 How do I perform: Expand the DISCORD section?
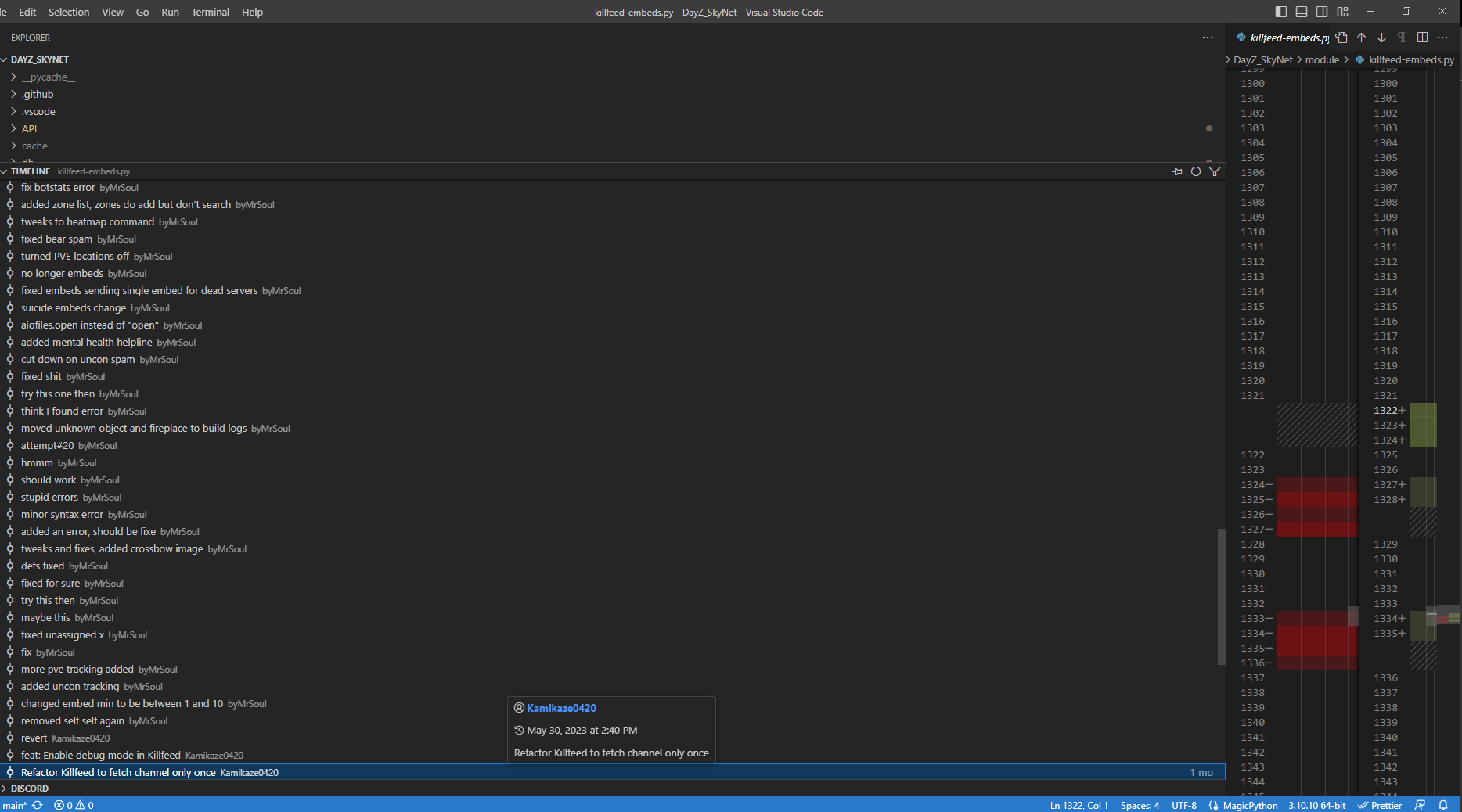[x=5, y=789]
